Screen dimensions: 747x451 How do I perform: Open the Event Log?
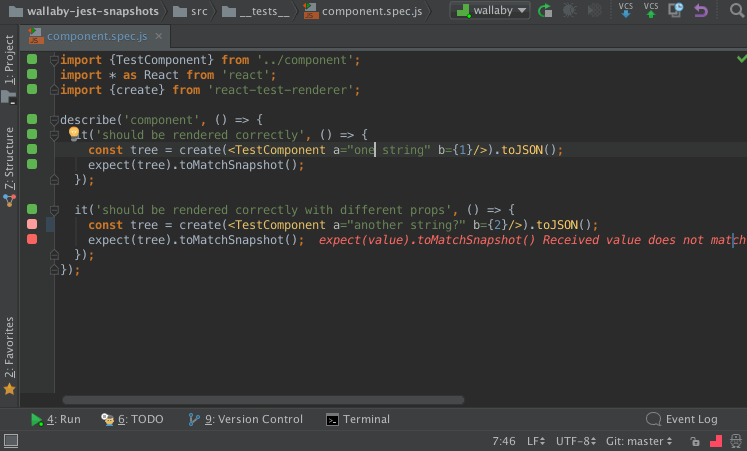pos(682,419)
